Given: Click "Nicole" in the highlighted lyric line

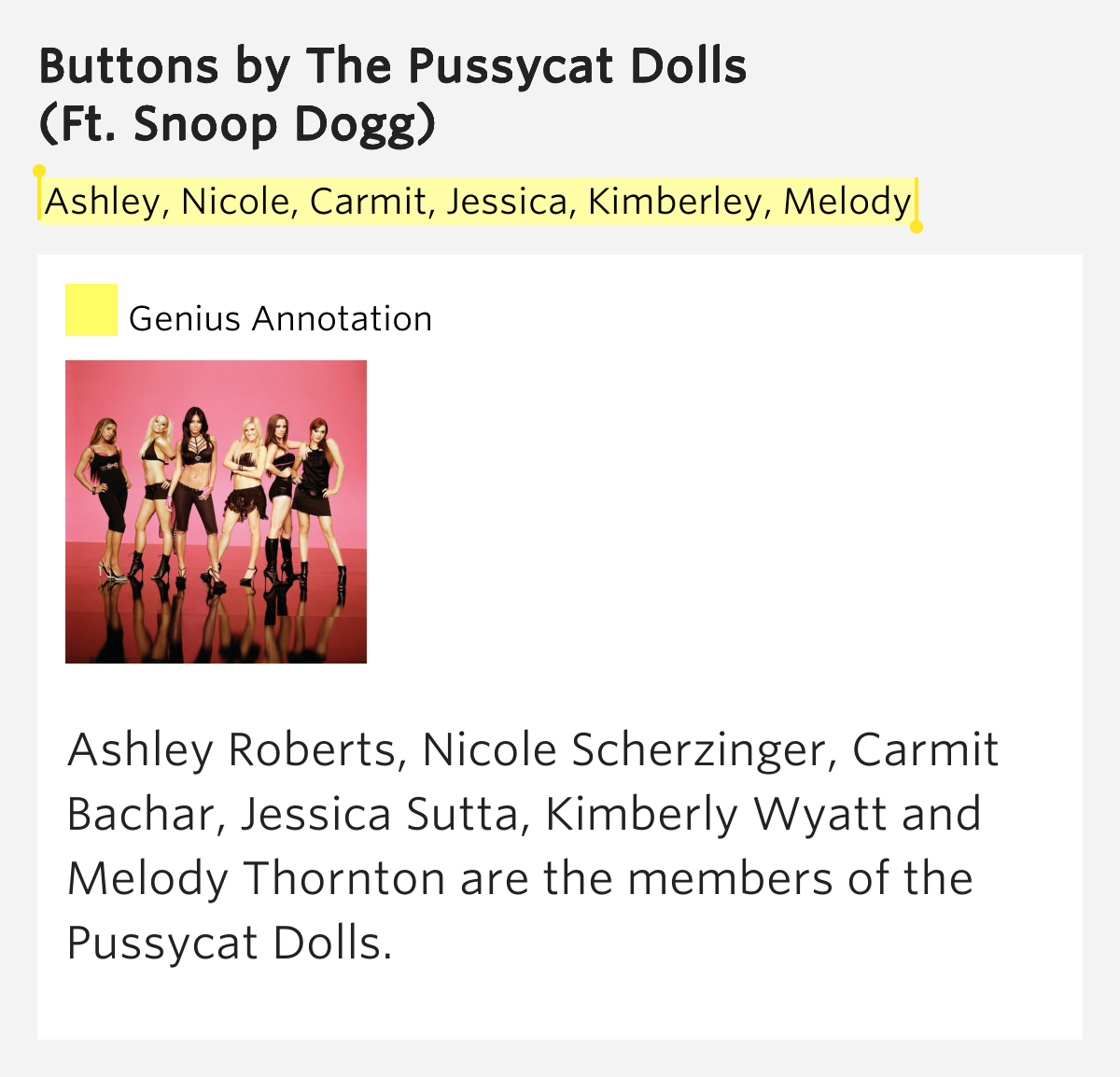Looking at the screenshot, I should (x=237, y=202).
